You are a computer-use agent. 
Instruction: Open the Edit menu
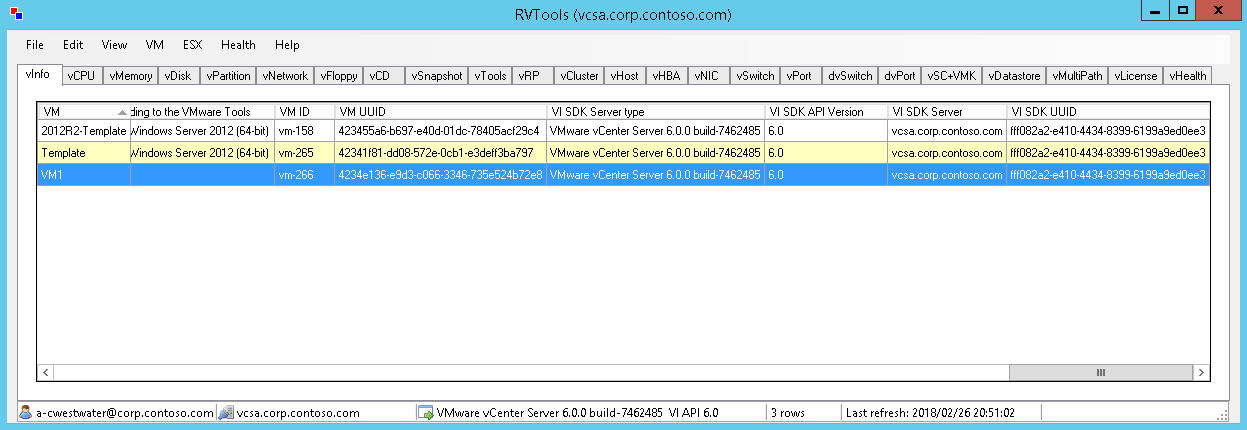[x=73, y=45]
